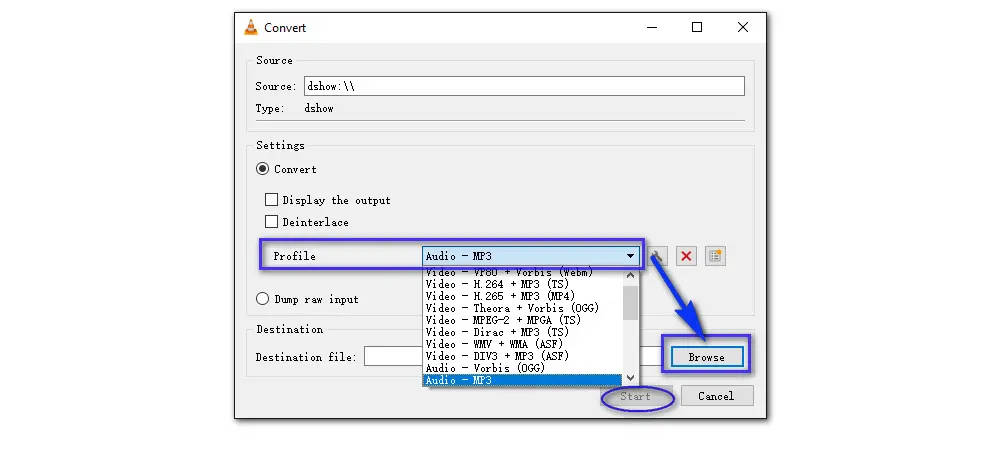The width and height of the screenshot is (1000, 450).
Task: Toggle the Deinterlace checkbox
Action: [271, 222]
